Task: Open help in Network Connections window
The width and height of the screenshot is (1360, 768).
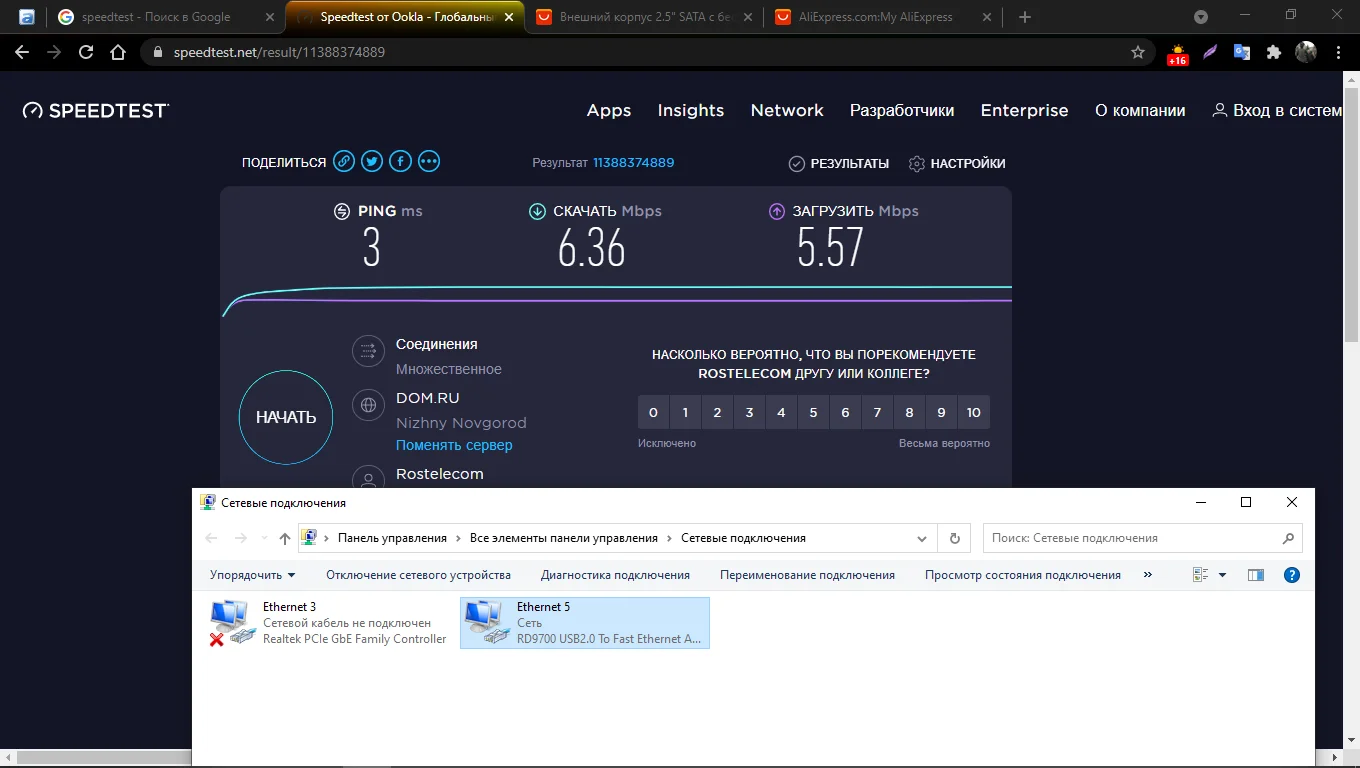Action: pos(1291,575)
